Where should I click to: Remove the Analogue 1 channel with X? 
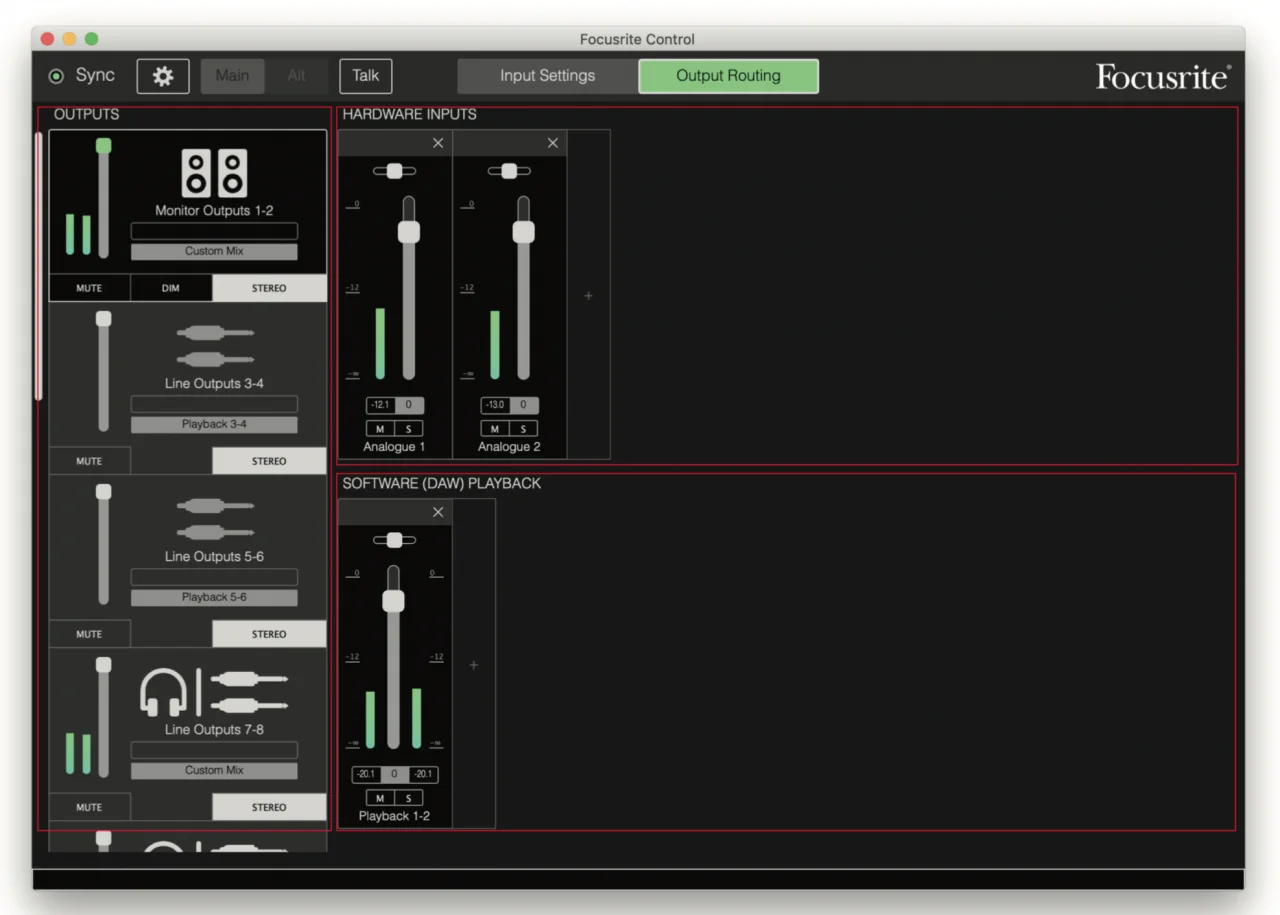[438, 143]
